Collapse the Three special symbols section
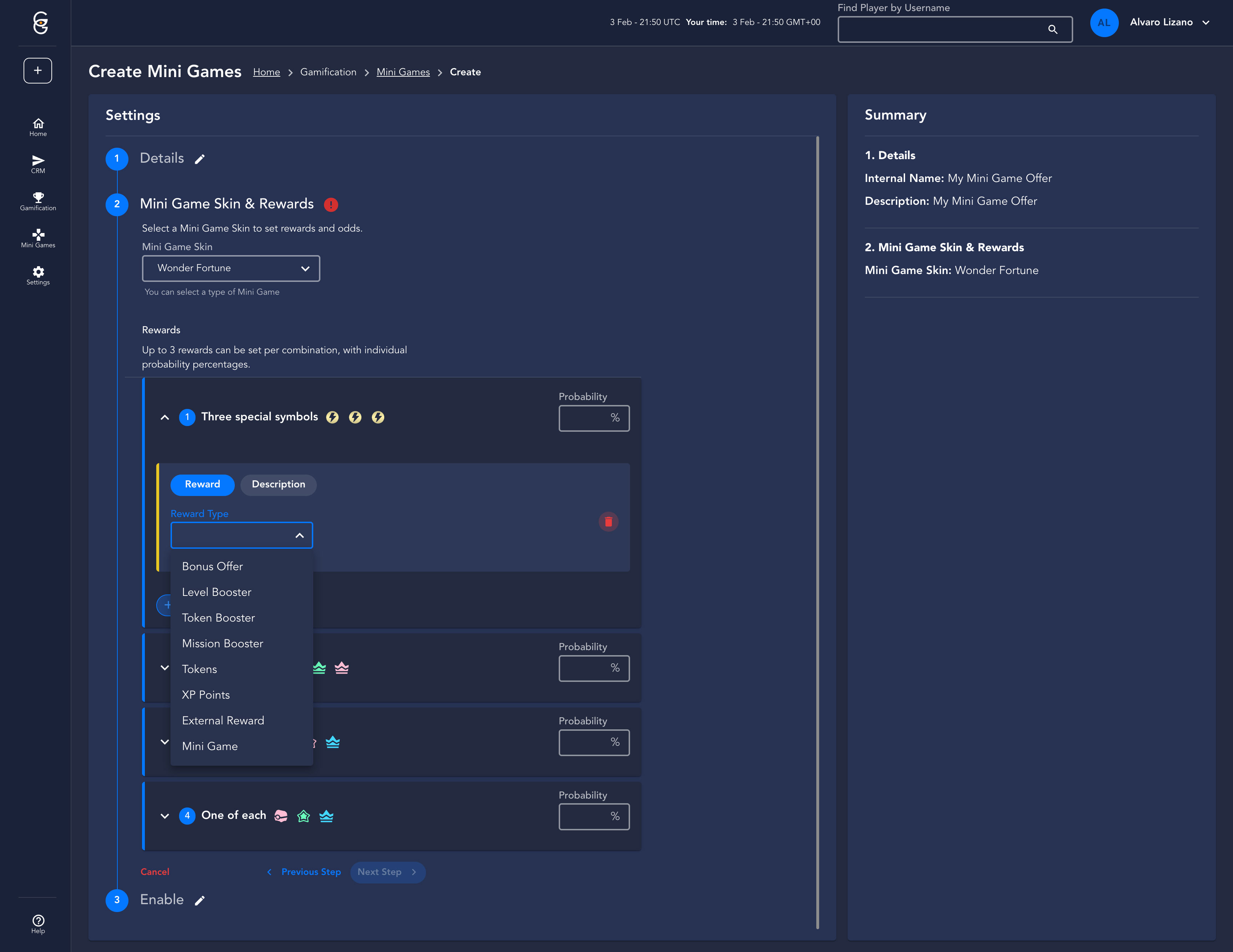 click(165, 417)
